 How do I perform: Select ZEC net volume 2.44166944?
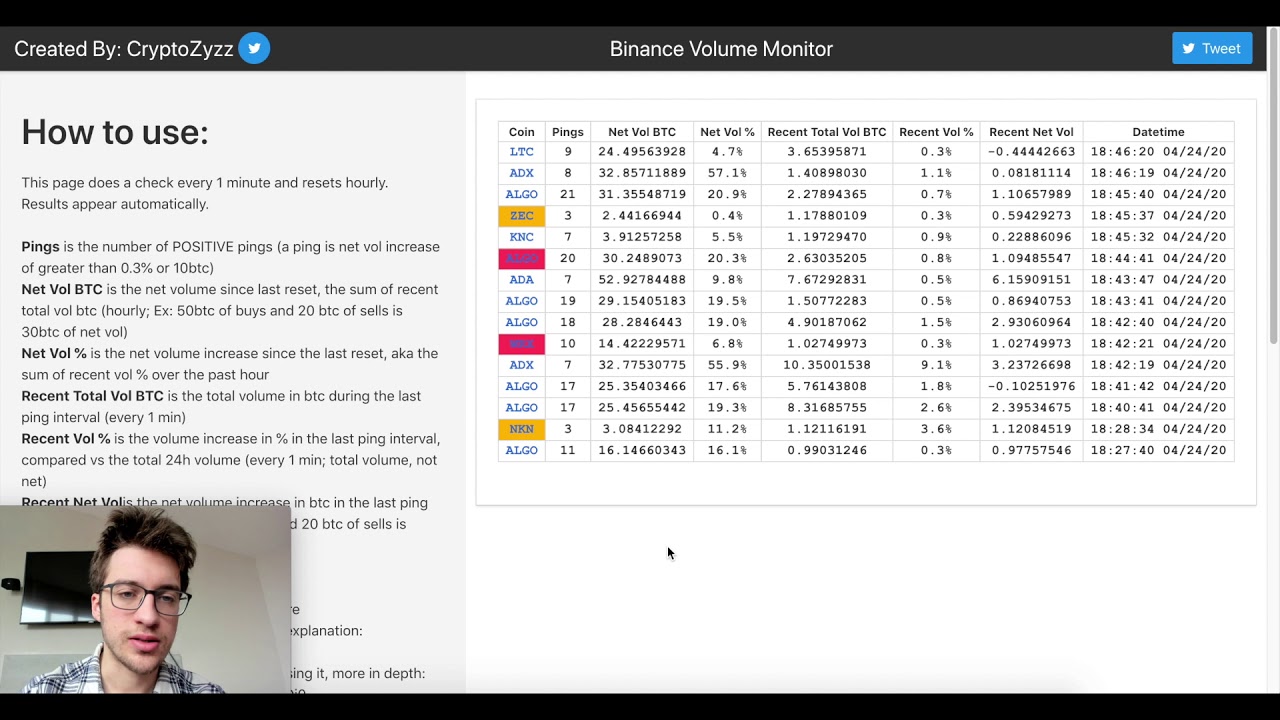click(642, 216)
